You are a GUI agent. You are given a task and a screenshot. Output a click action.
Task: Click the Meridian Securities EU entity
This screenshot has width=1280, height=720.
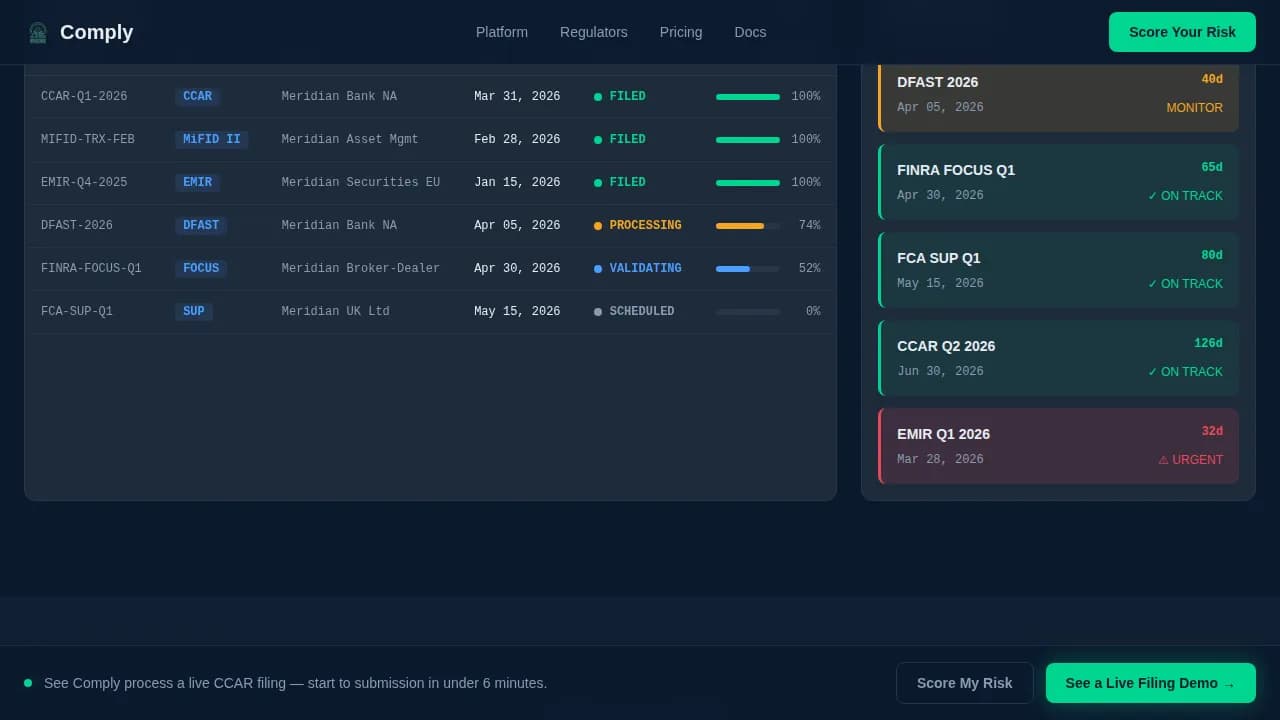click(361, 182)
